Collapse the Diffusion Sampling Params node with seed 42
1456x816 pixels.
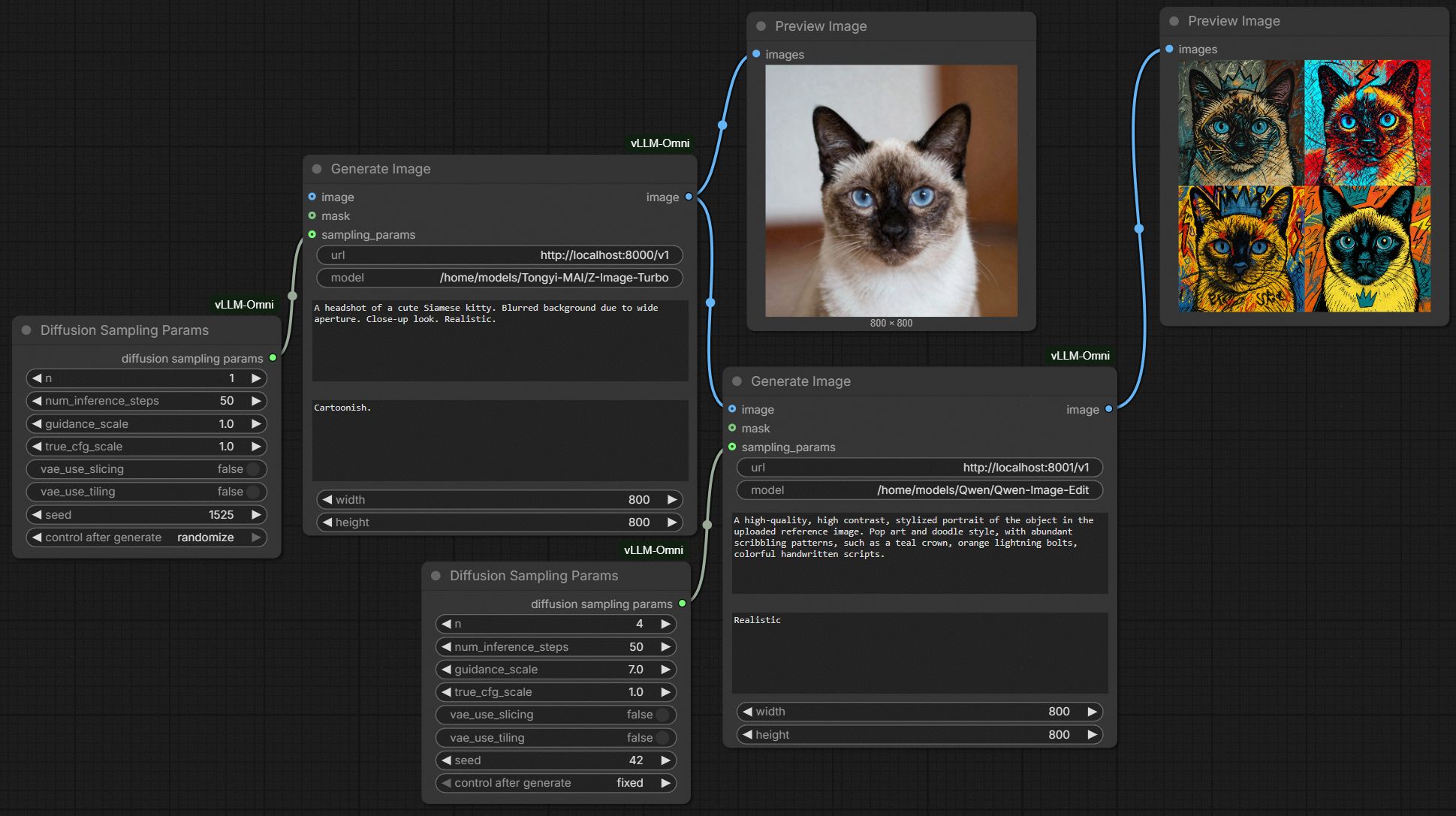coord(436,576)
